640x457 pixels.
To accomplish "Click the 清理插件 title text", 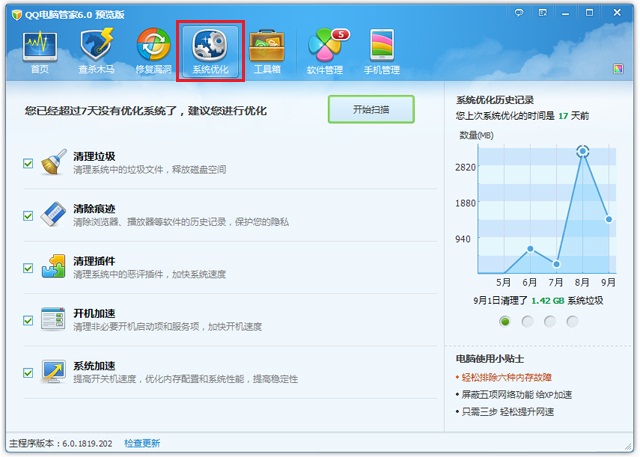I will pos(94,261).
